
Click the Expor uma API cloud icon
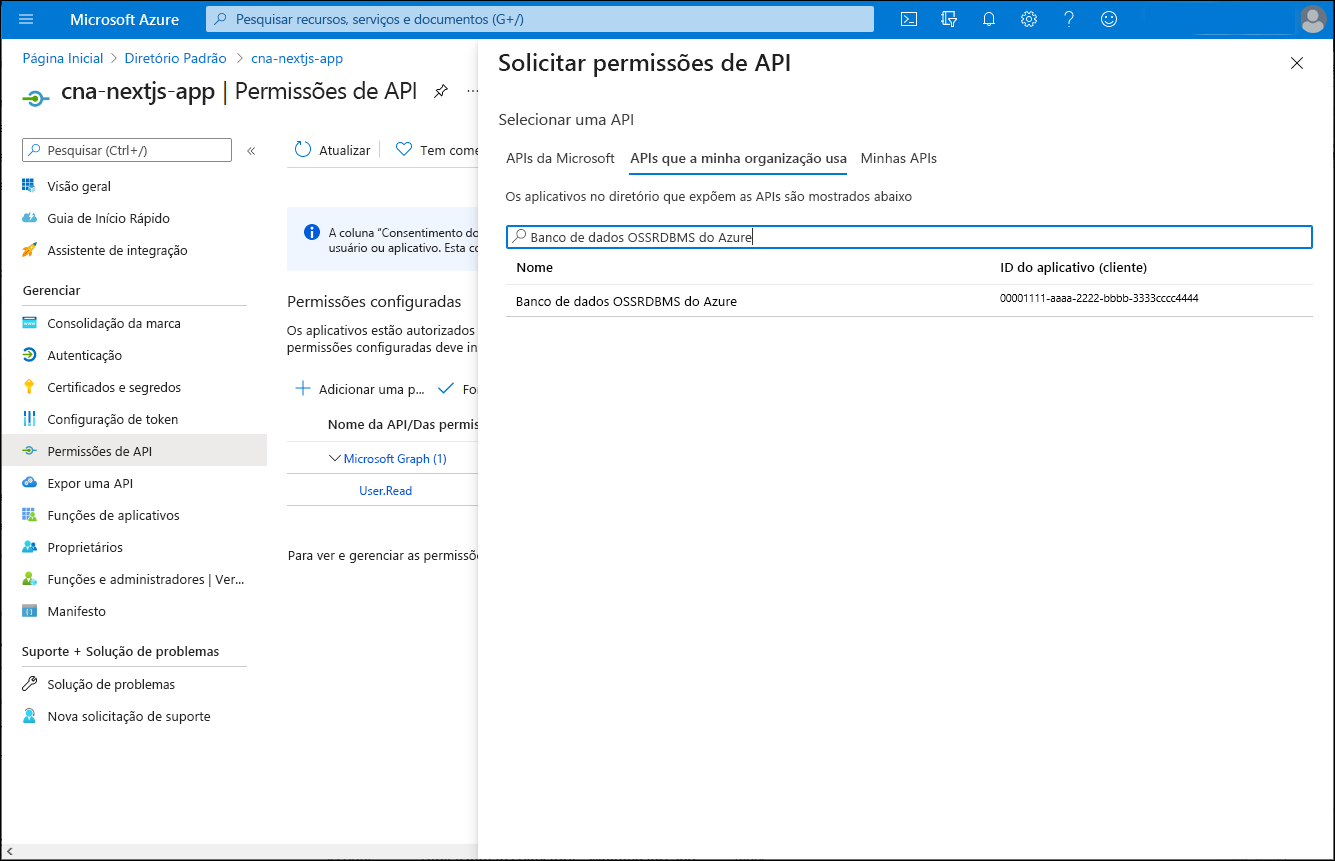point(29,483)
